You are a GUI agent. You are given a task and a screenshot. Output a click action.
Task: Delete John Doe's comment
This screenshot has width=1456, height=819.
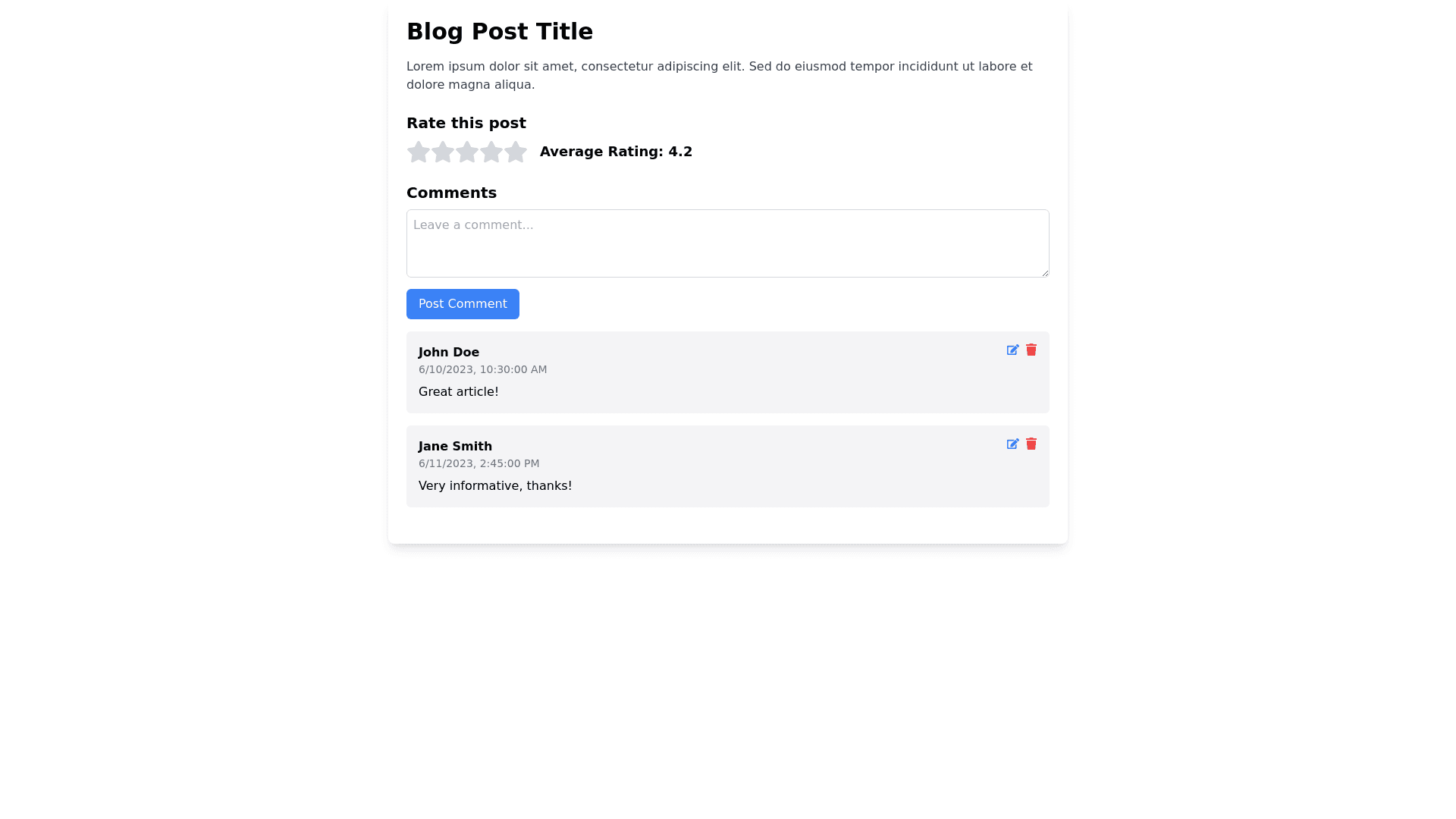pyautogui.click(x=1031, y=350)
